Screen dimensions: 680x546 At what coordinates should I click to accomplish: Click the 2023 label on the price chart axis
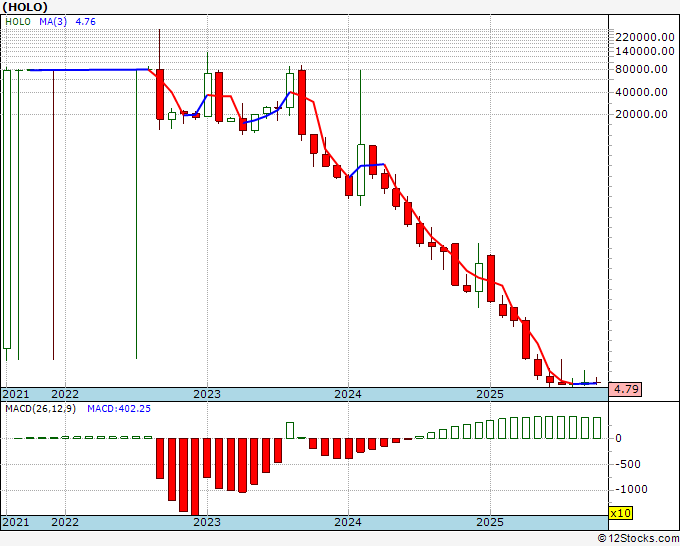[207, 394]
